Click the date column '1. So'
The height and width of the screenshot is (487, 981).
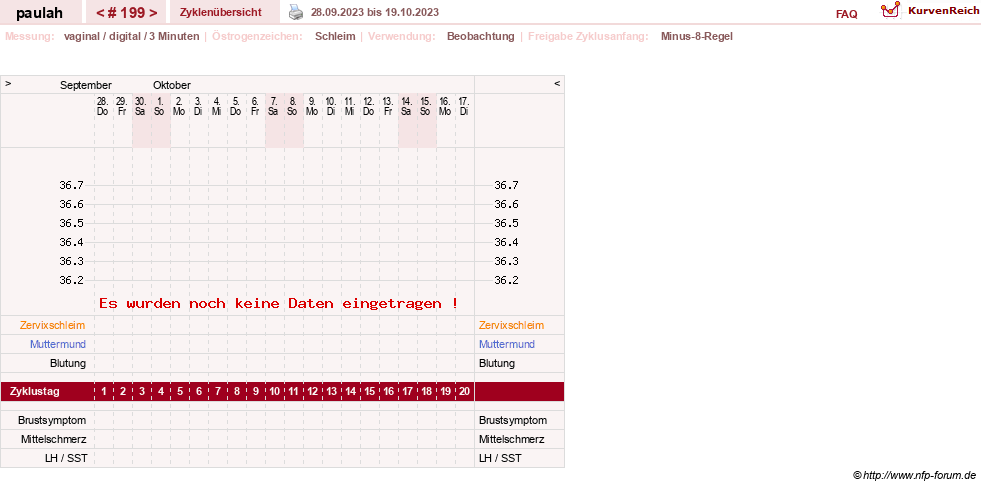160,106
